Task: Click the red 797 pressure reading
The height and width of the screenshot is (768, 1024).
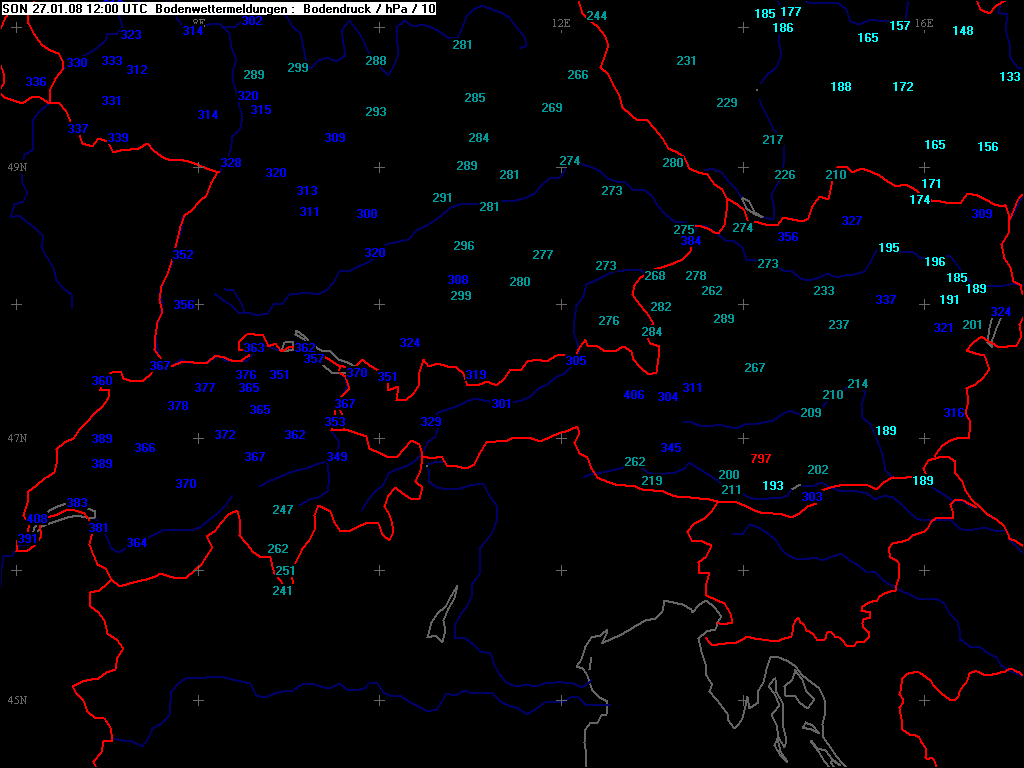Action: (761, 459)
